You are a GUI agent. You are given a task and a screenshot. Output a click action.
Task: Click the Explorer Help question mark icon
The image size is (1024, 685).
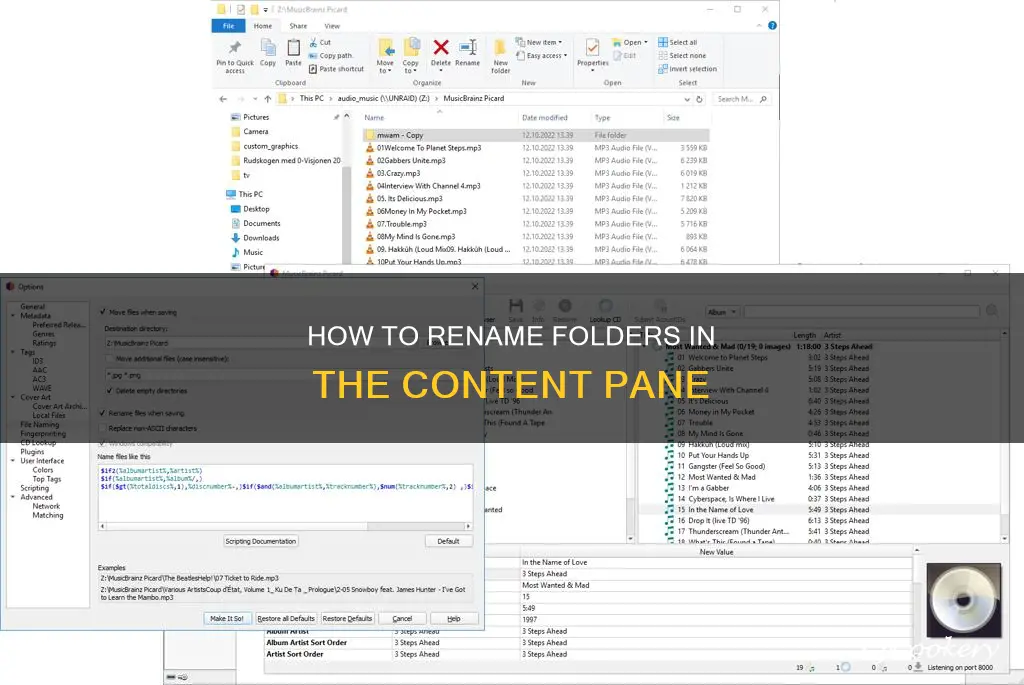pyautogui.click(x=773, y=25)
